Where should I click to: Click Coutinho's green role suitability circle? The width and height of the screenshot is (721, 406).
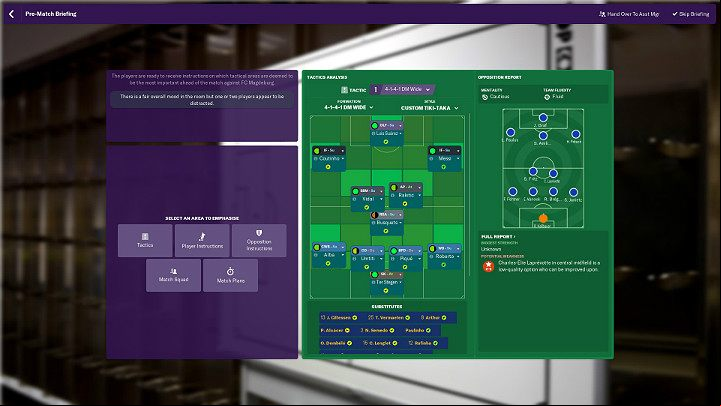tap(317, 151)
